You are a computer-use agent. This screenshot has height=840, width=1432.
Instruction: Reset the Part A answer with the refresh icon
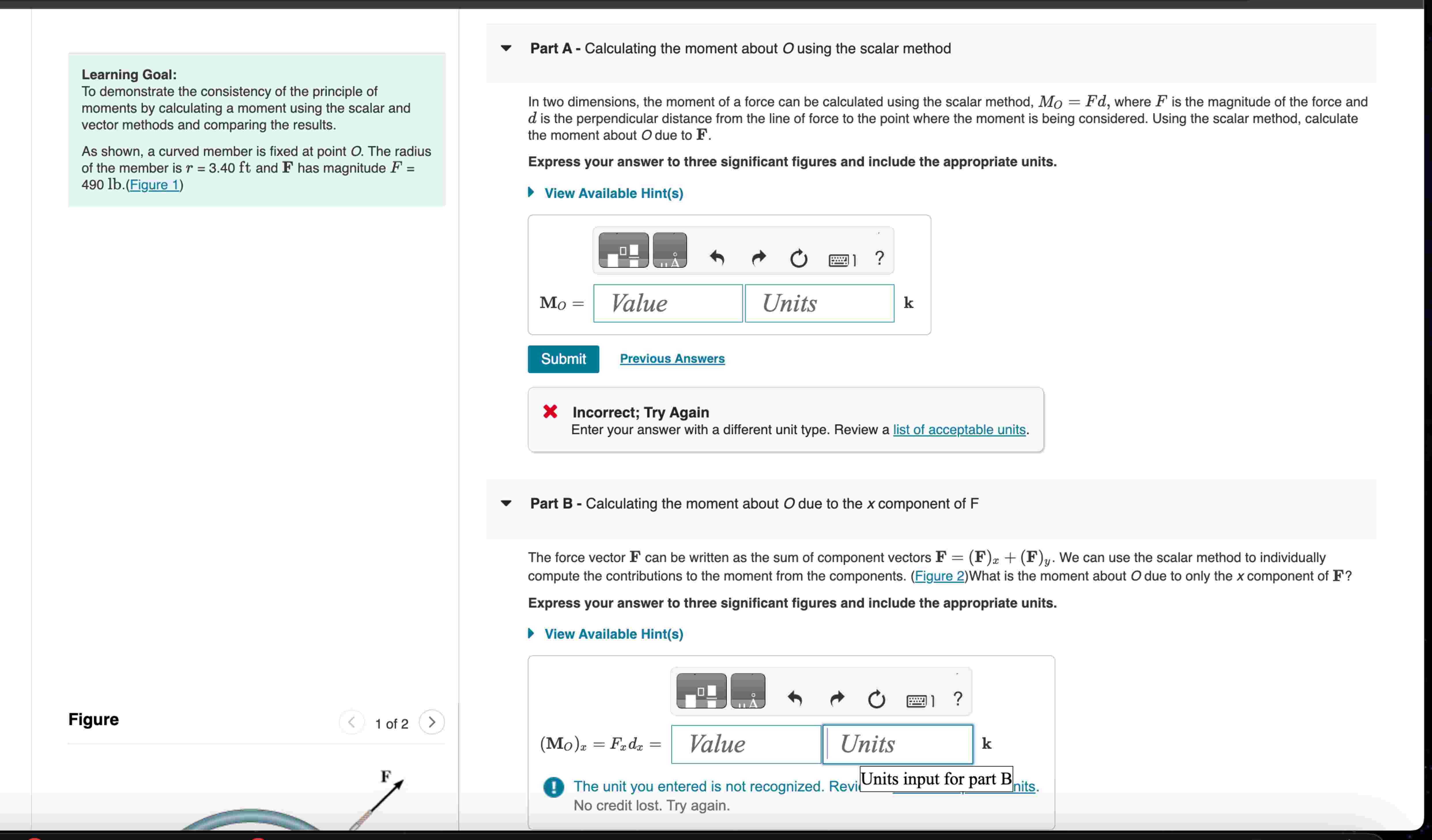coord(798,257)
